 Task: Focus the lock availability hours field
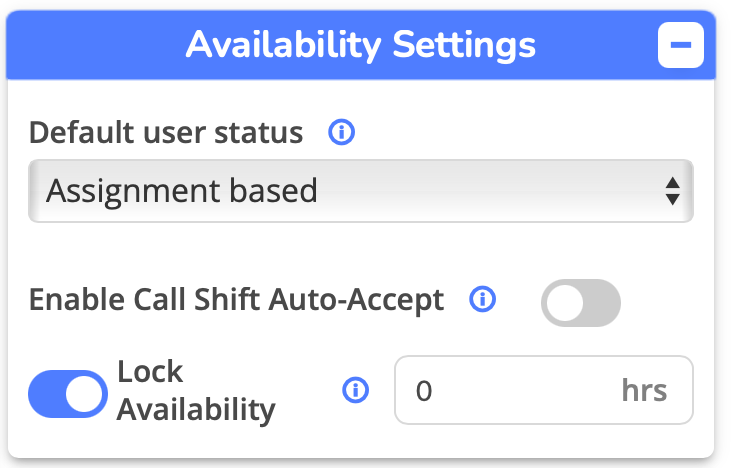(544, 390)
